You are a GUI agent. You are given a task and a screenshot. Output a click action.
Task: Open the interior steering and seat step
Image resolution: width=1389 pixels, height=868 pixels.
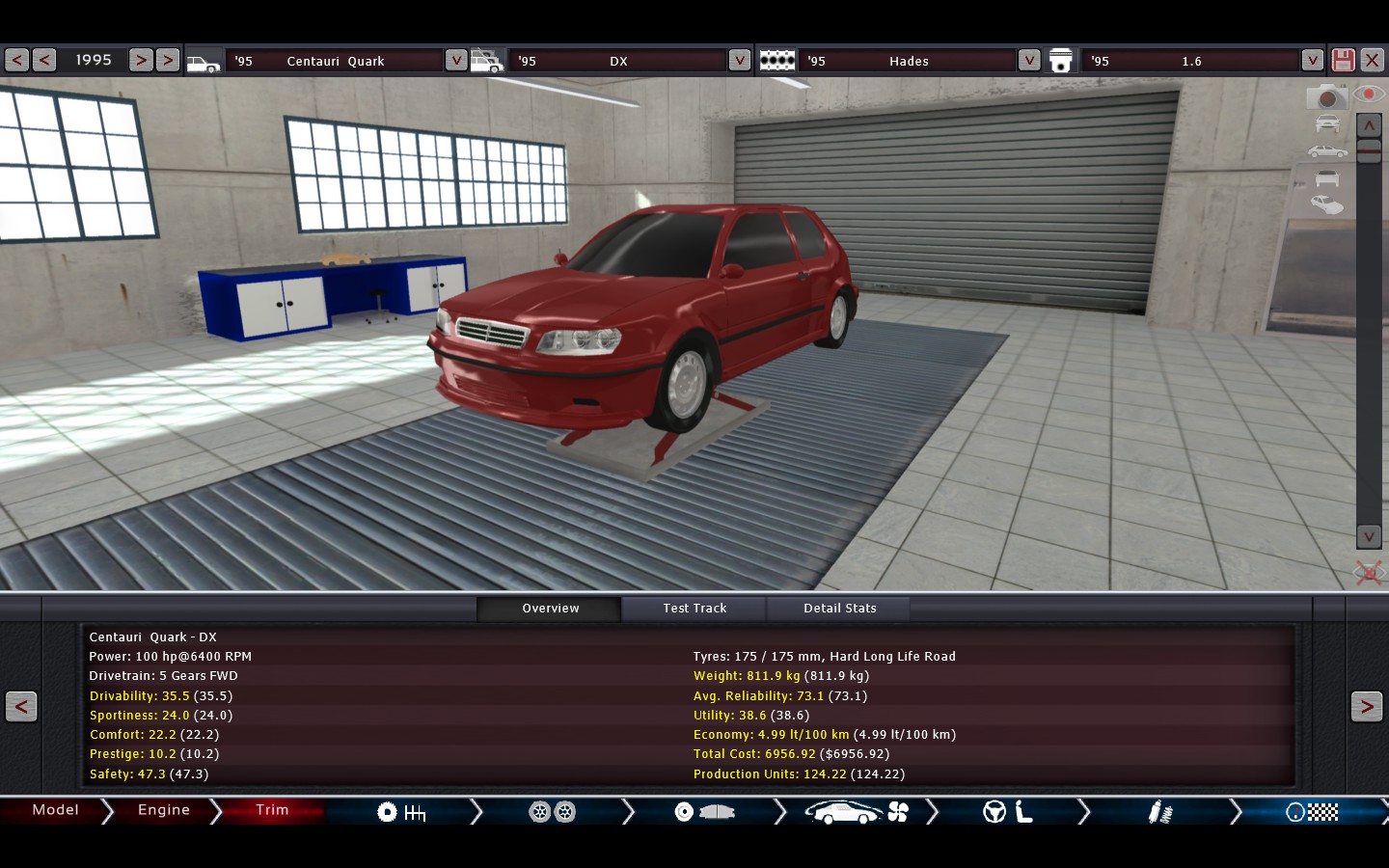click(x=1008, y=812)
